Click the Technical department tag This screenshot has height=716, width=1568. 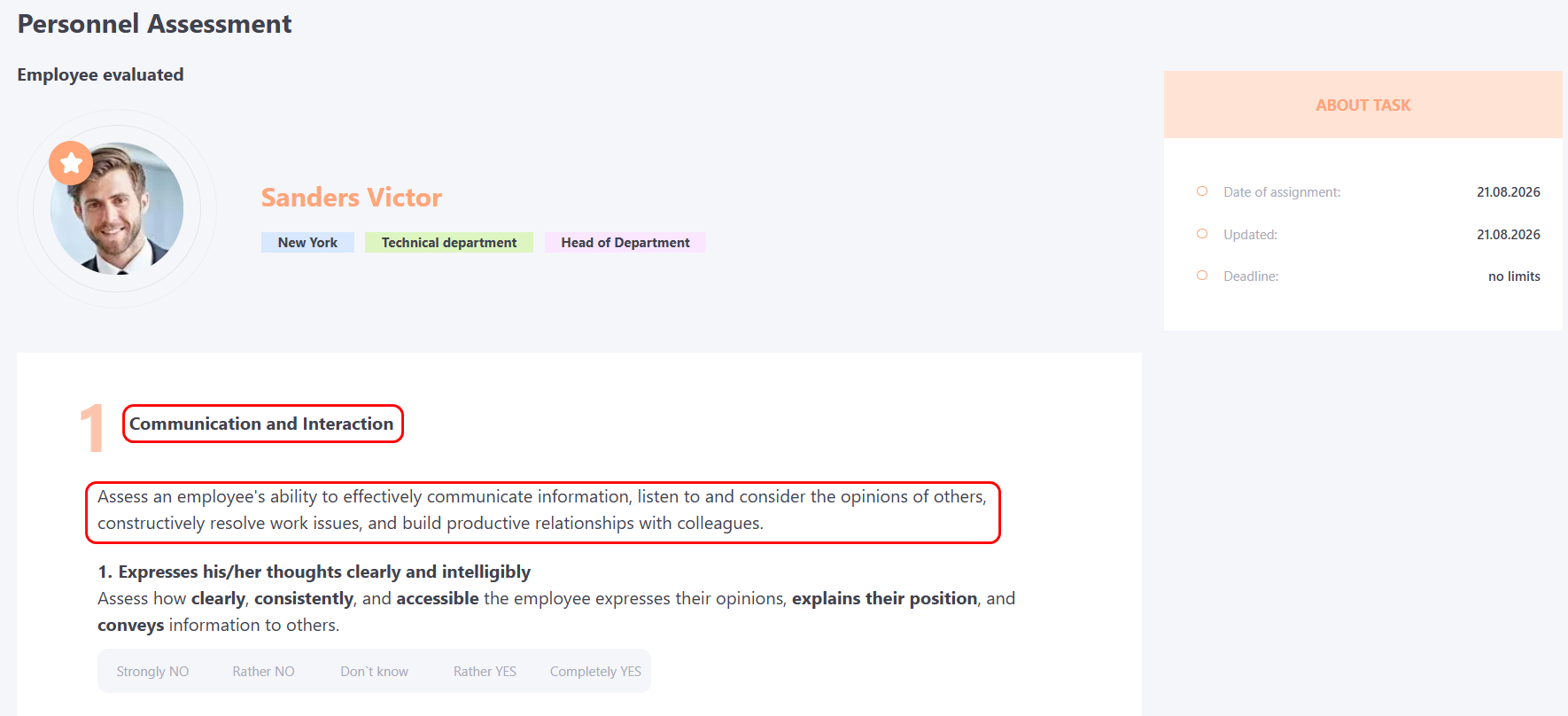(449, 243)
